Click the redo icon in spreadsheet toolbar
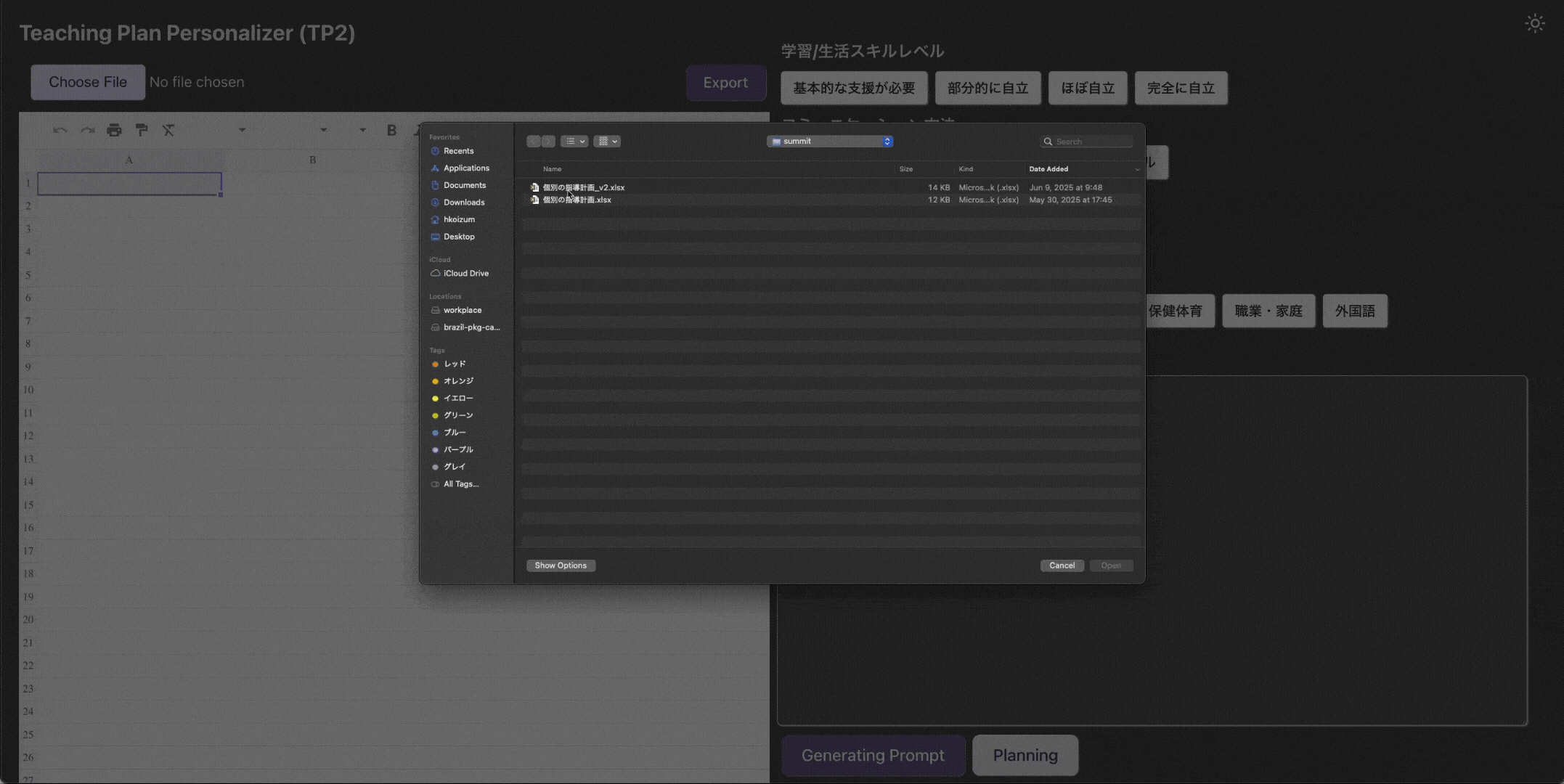The width and height of the screenshot is (1564, 784). point(88,130)
